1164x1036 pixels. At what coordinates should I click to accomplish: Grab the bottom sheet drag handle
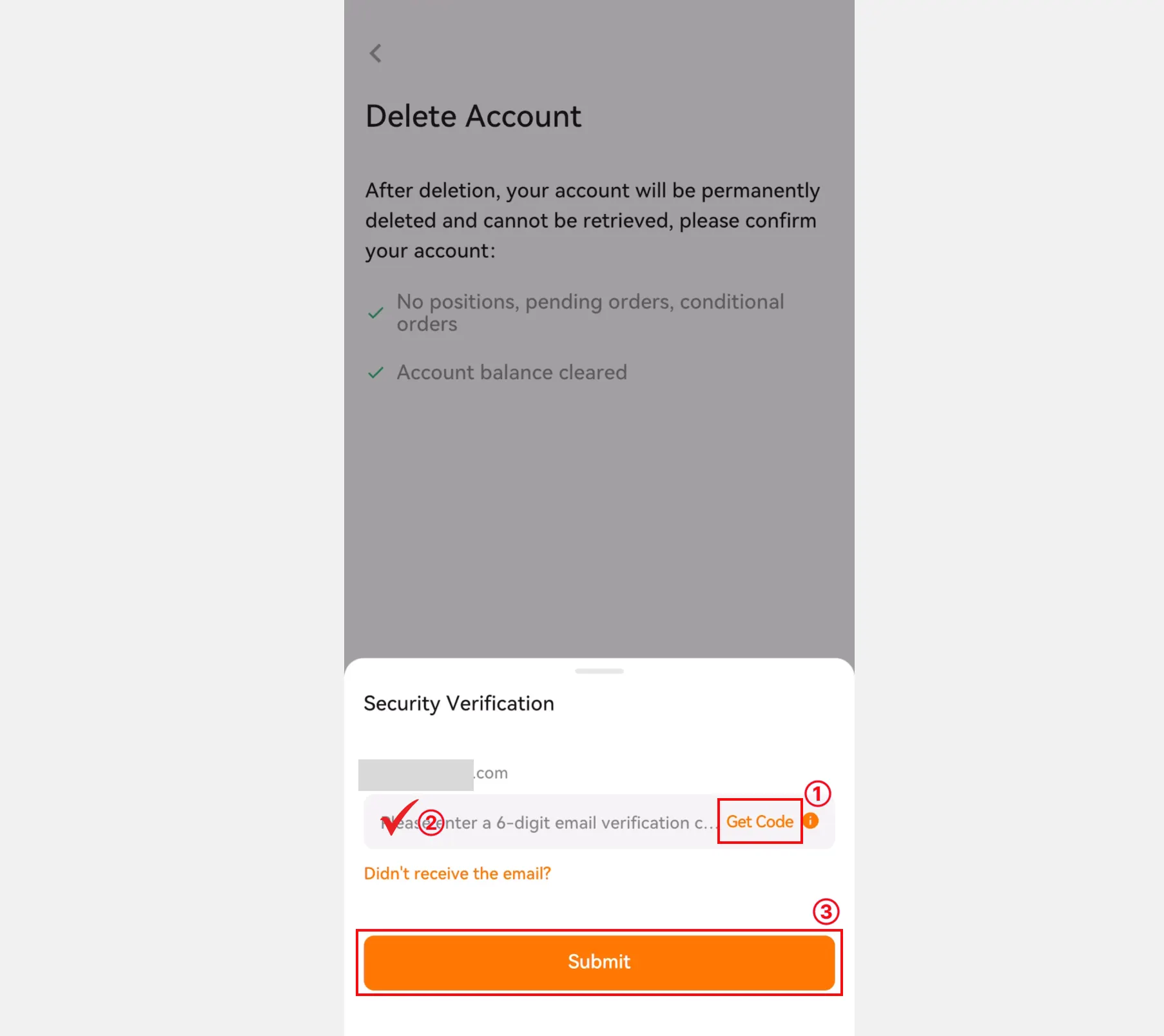pos(599,671)
